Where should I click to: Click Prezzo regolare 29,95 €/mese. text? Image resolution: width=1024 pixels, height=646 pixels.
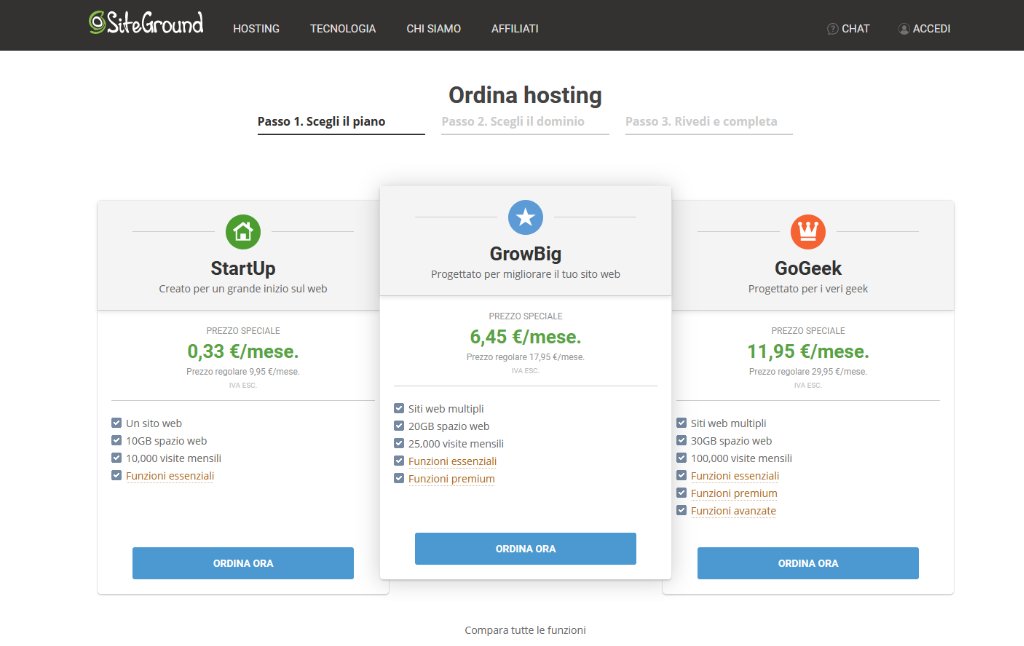[x=808, y=372]
